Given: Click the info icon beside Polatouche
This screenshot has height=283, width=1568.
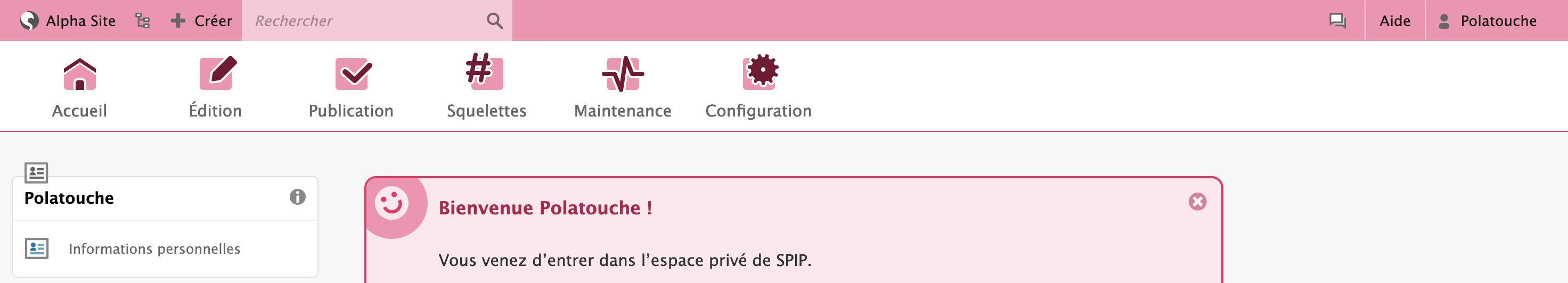Looking at the screenshot, I should 297,197.
